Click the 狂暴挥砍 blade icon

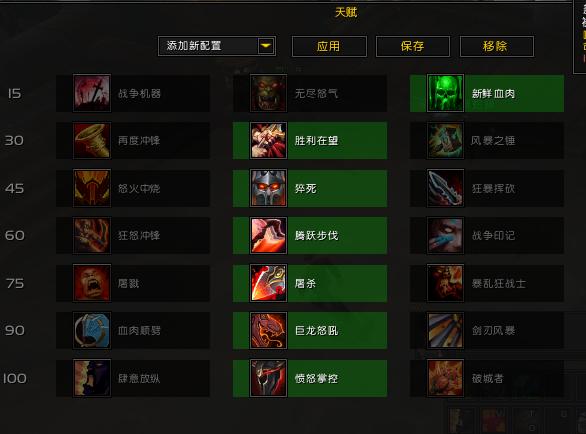coord(445,188)
